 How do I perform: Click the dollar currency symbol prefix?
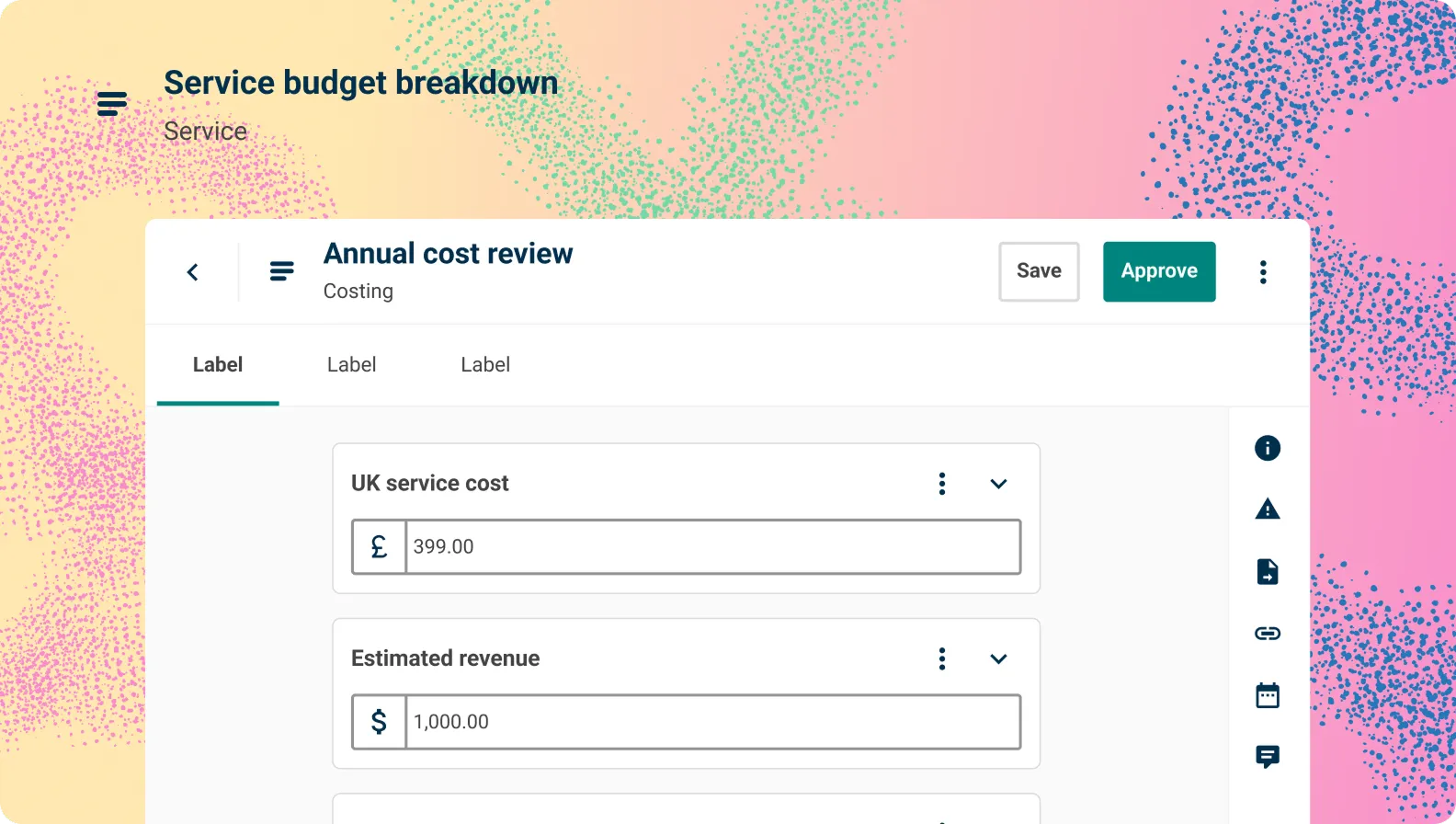click(x=379, y=722)
